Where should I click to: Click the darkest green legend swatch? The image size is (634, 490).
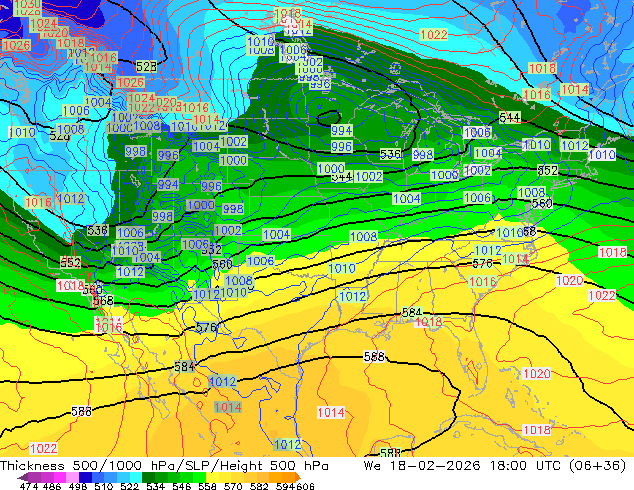pyautogui.click(x=148, y=477)
